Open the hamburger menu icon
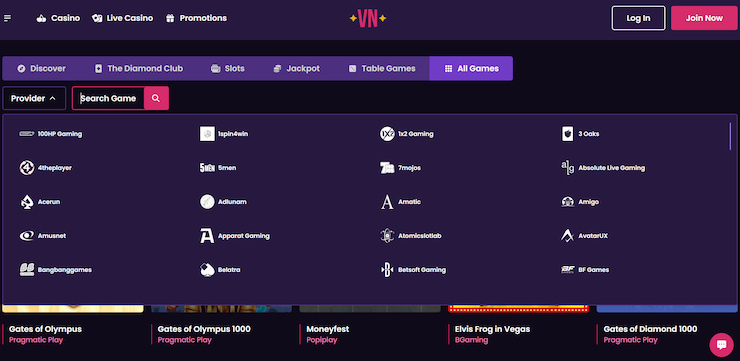The height and width of the screenshot is (361, 740). 8,18
